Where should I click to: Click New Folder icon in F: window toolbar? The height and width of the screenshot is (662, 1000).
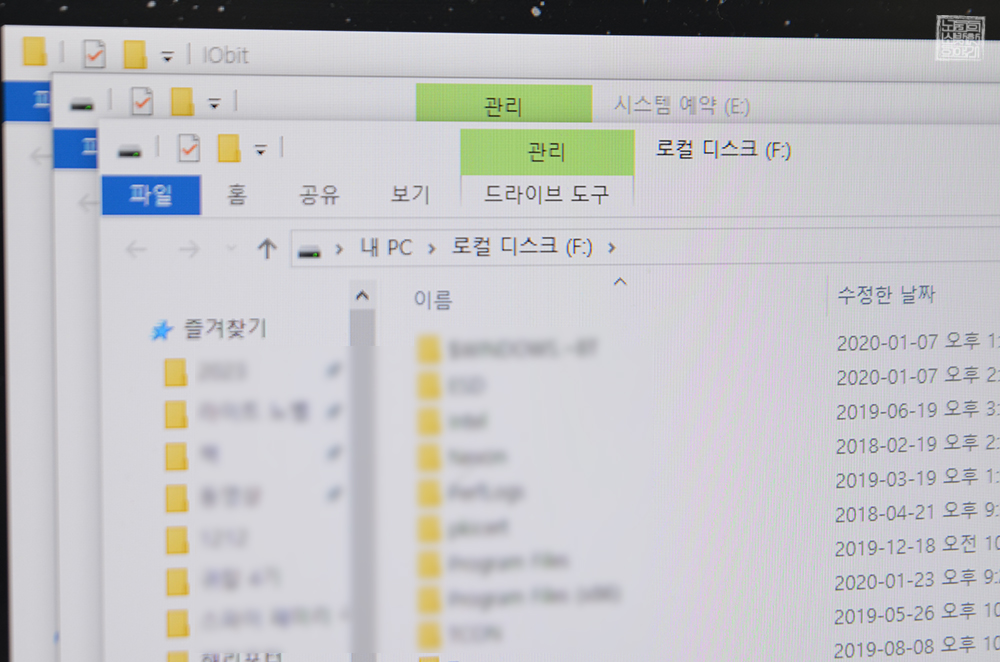click(229, 148)
